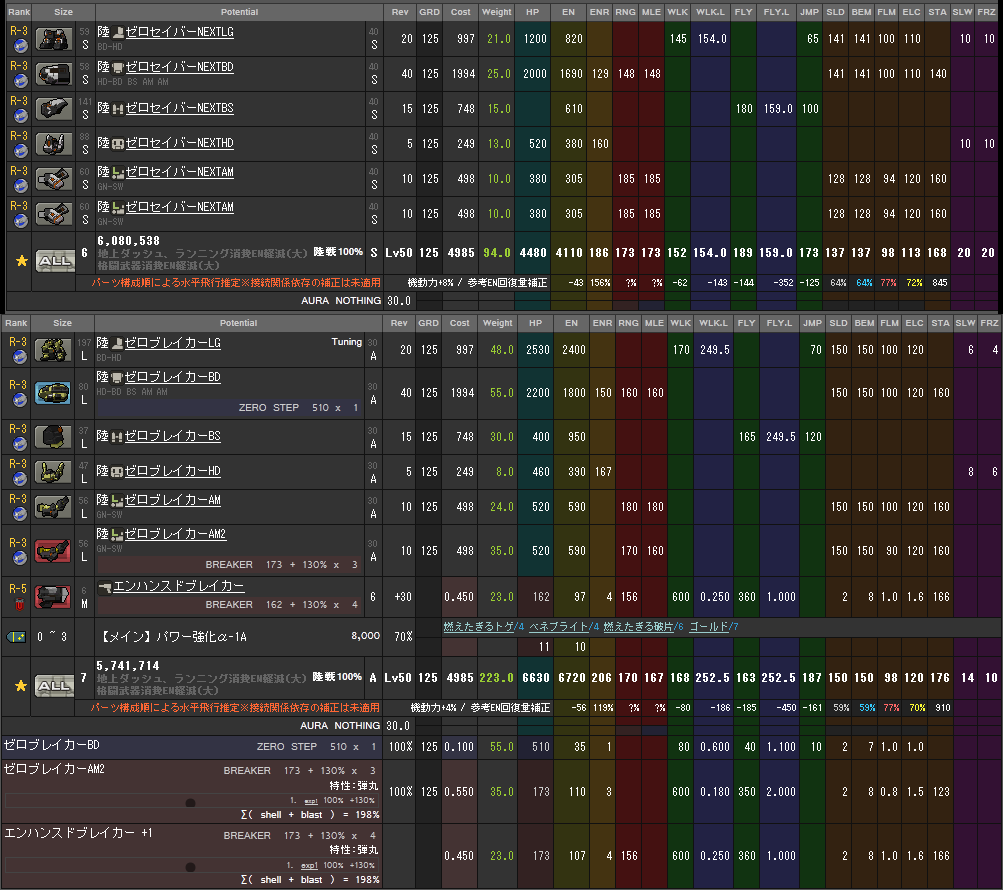Select the ゼロブレイカーBD part thumbnail

coord(53,393)
